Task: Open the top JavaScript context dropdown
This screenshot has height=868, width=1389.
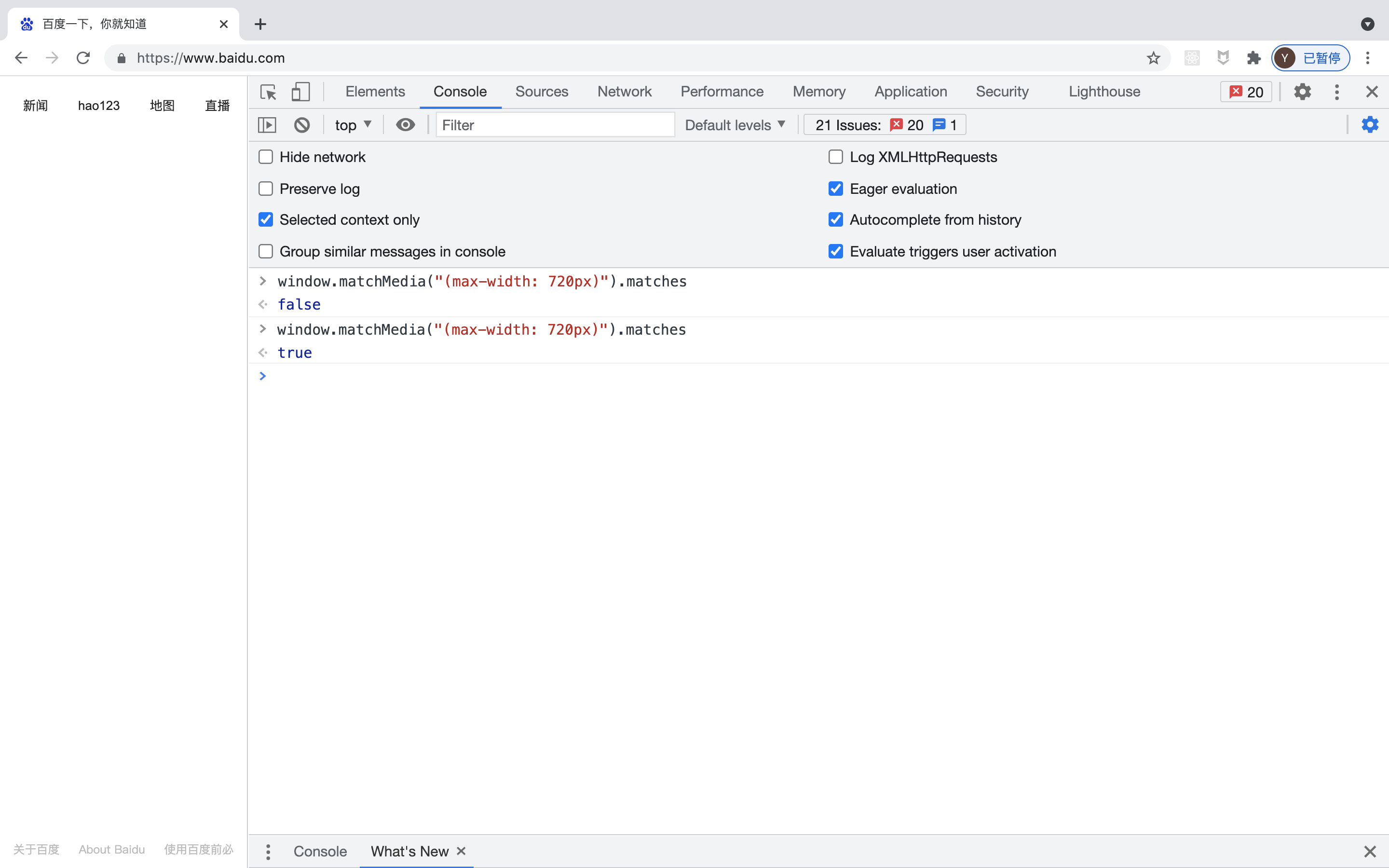Action: tap(353, 124)
